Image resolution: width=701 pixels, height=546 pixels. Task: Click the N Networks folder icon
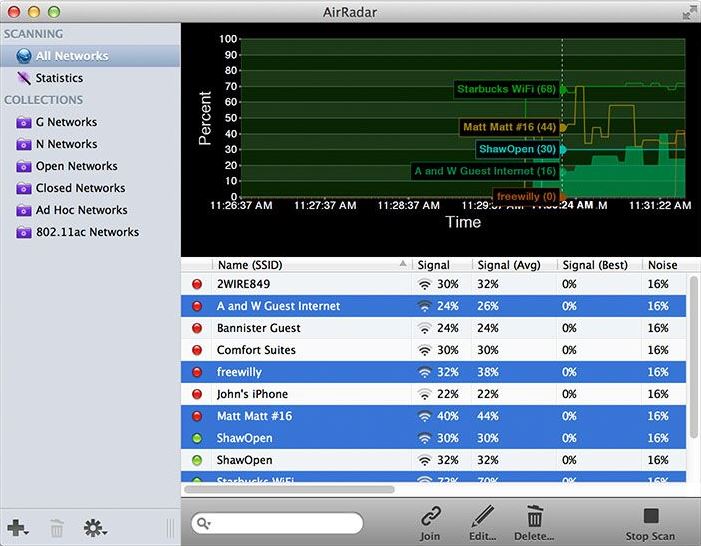pyautogui.click(x=24, y=144)
